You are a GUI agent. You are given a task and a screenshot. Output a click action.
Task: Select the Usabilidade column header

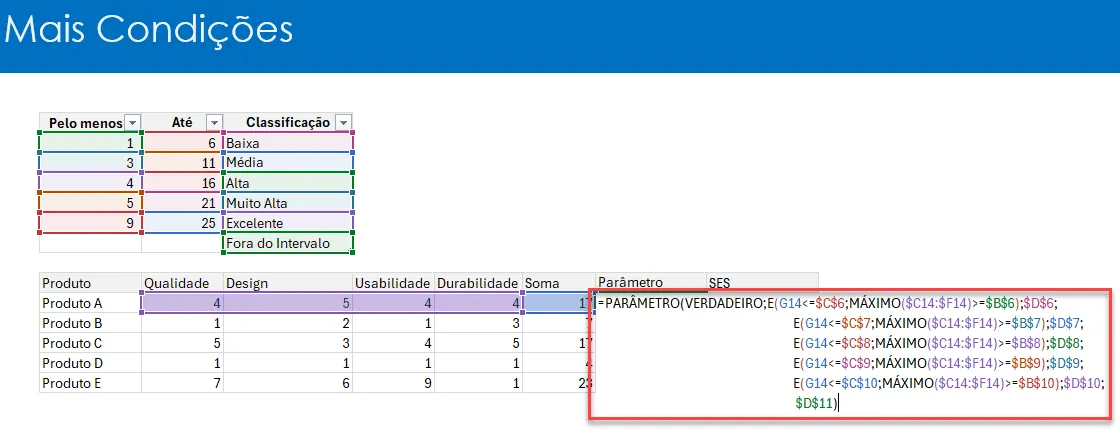[x=394, y=283]
